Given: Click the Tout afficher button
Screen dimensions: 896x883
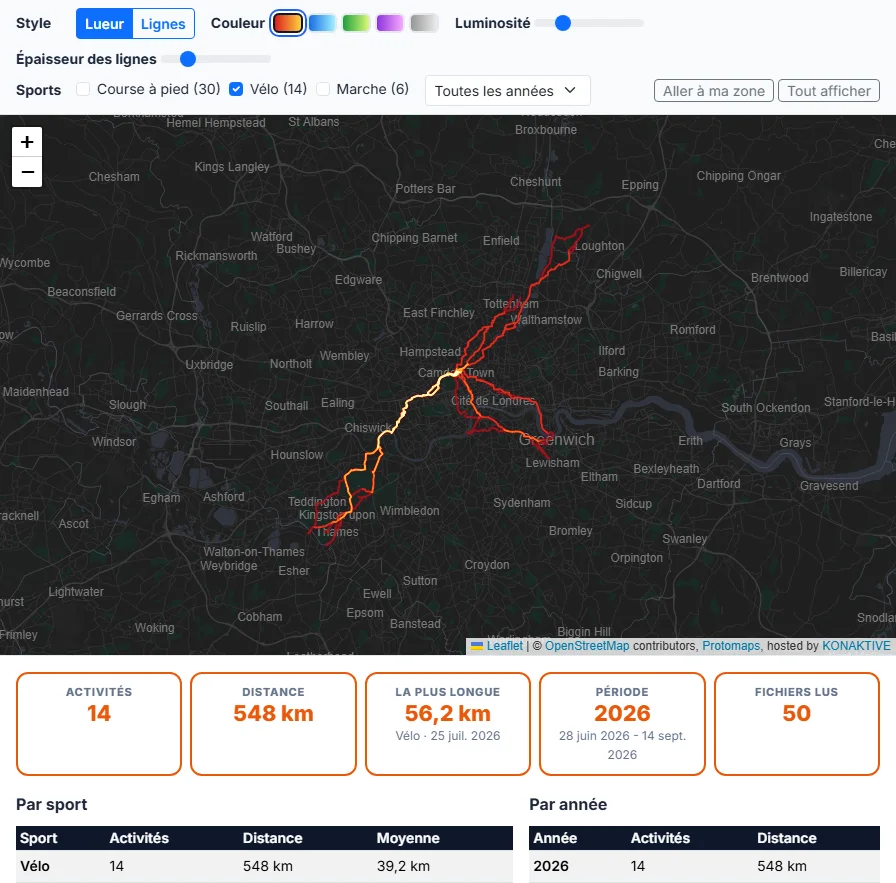Looking at the screenshot, I should coord(829,91).
